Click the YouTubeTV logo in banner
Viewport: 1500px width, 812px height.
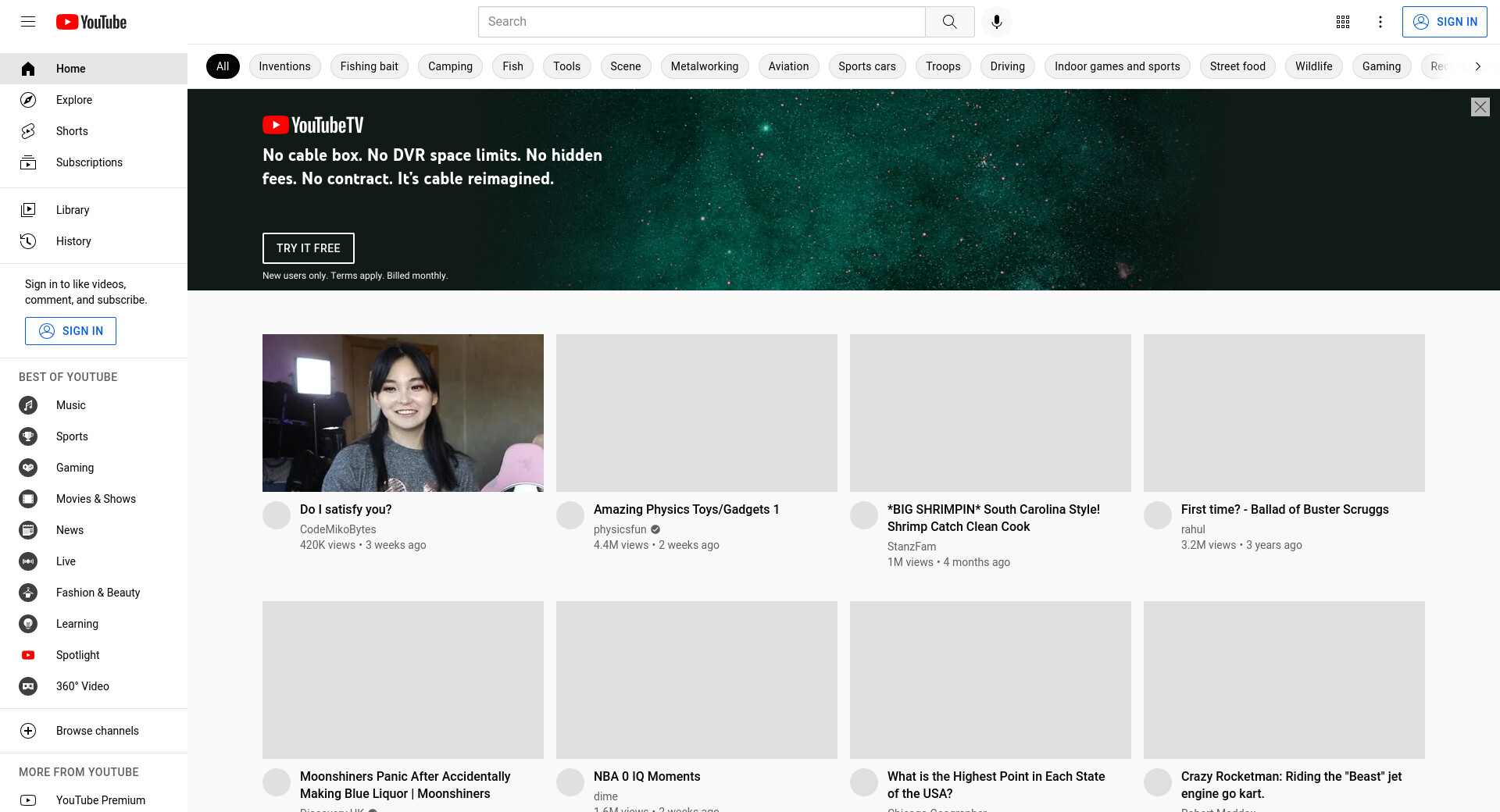[x=313, y=125]
